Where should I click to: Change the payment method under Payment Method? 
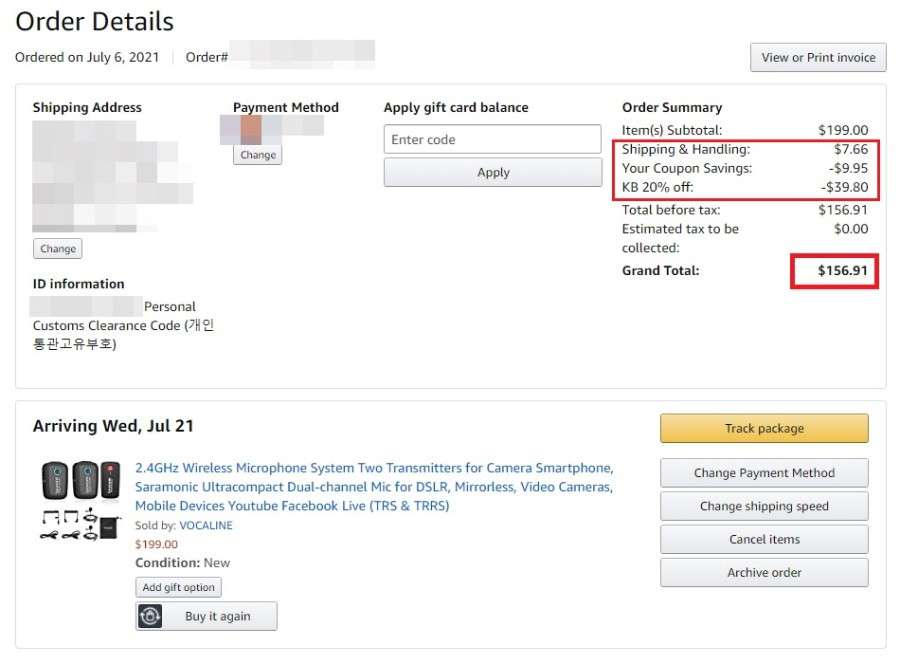click(x=258, y=155)
